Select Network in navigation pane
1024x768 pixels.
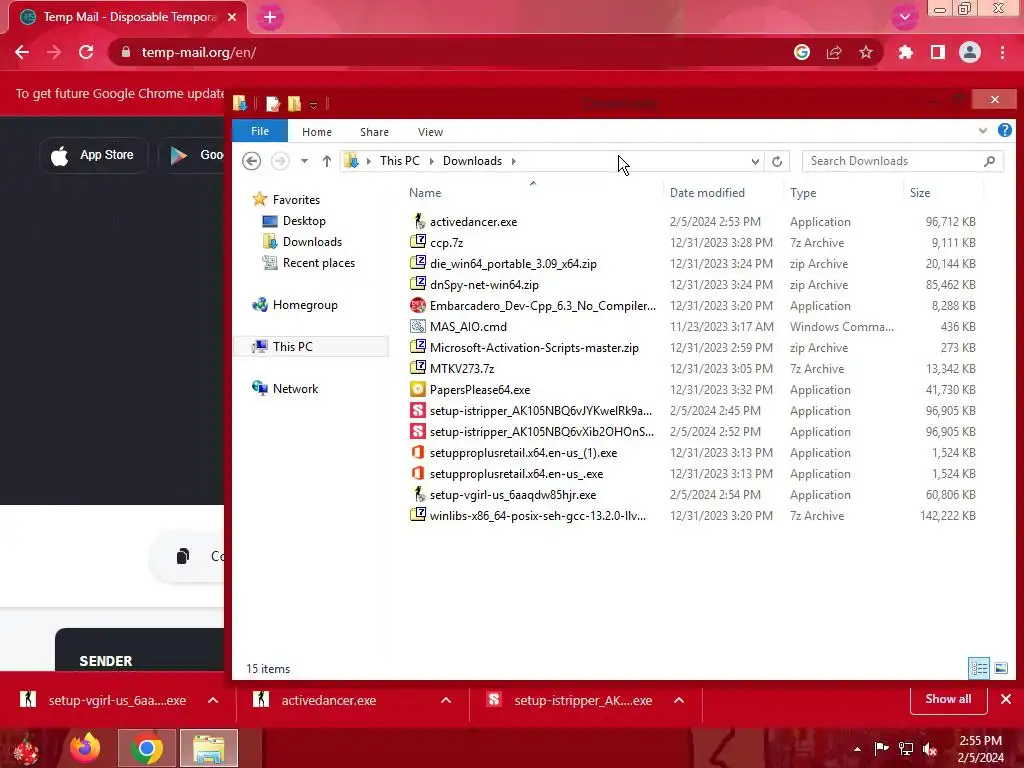tap(295, 389)
